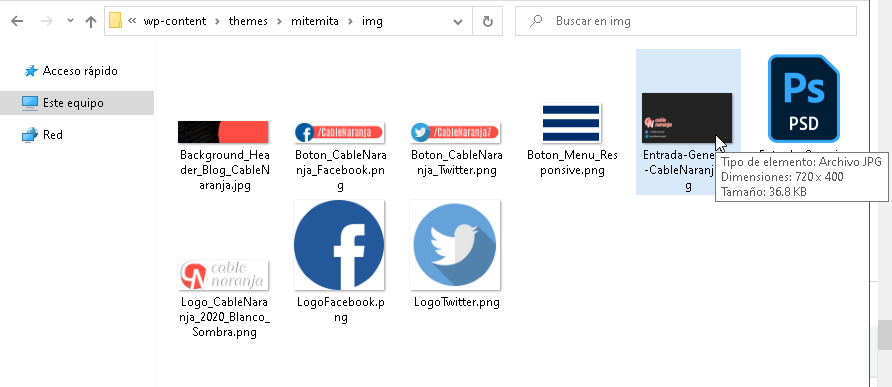Go back with the left arrow button

(17, 22)
